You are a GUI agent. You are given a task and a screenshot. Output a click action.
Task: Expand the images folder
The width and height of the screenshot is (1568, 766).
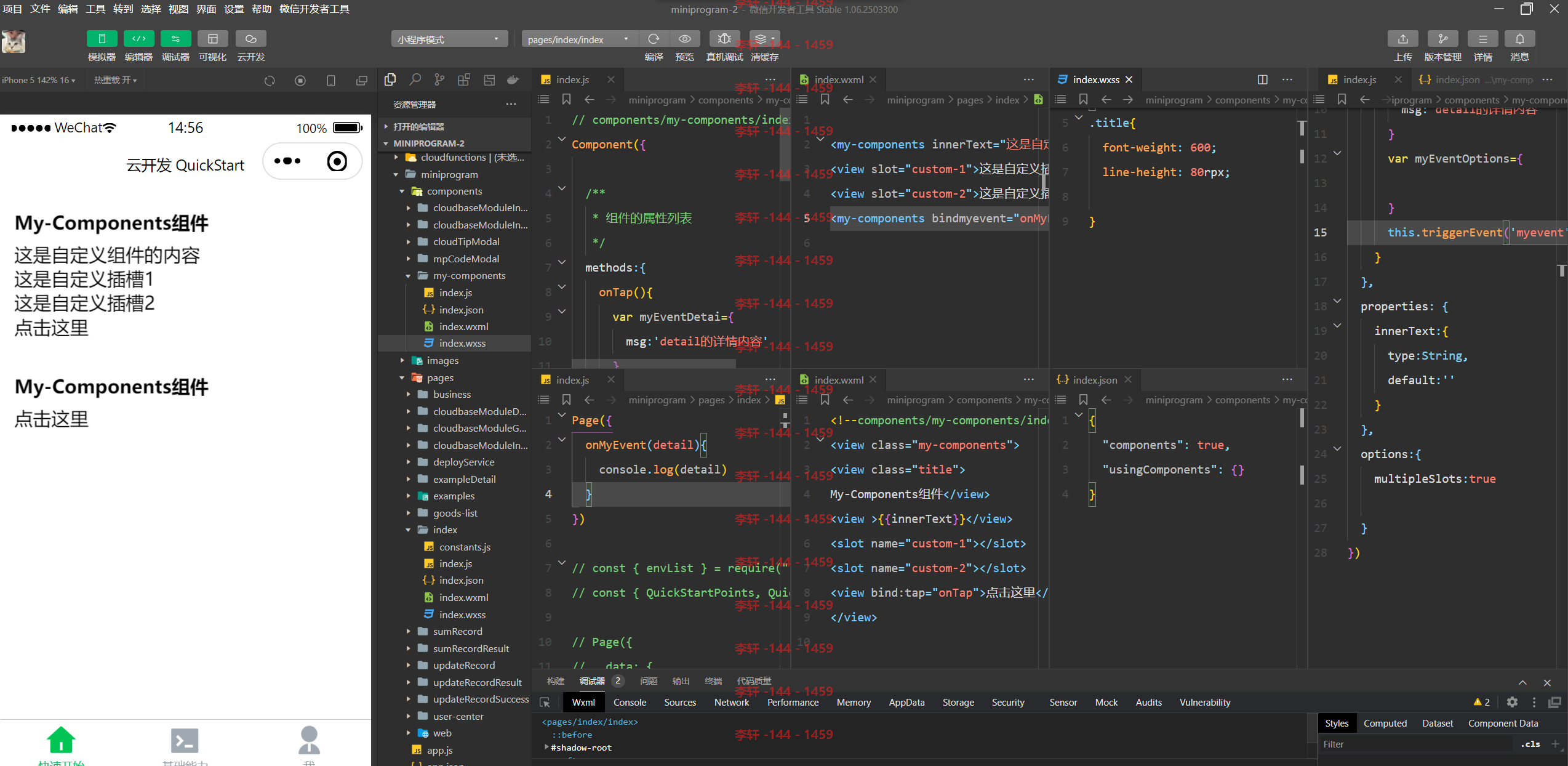click(454, 360)
